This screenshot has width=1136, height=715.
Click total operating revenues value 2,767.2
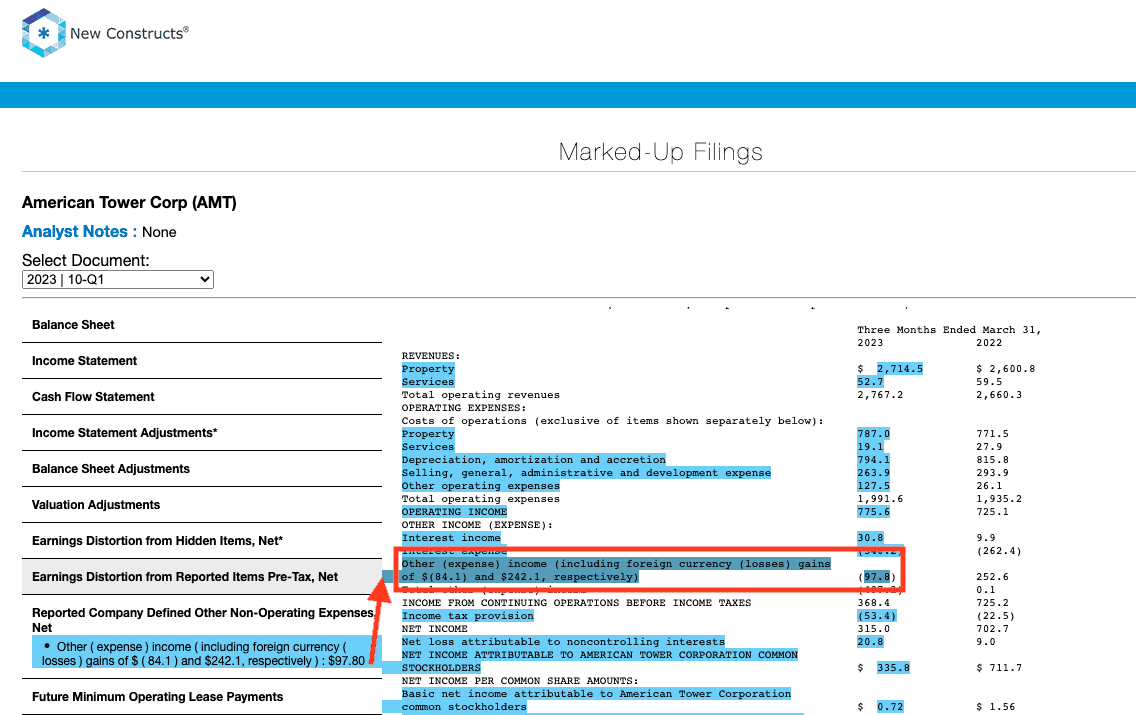[x=880, y=395]
